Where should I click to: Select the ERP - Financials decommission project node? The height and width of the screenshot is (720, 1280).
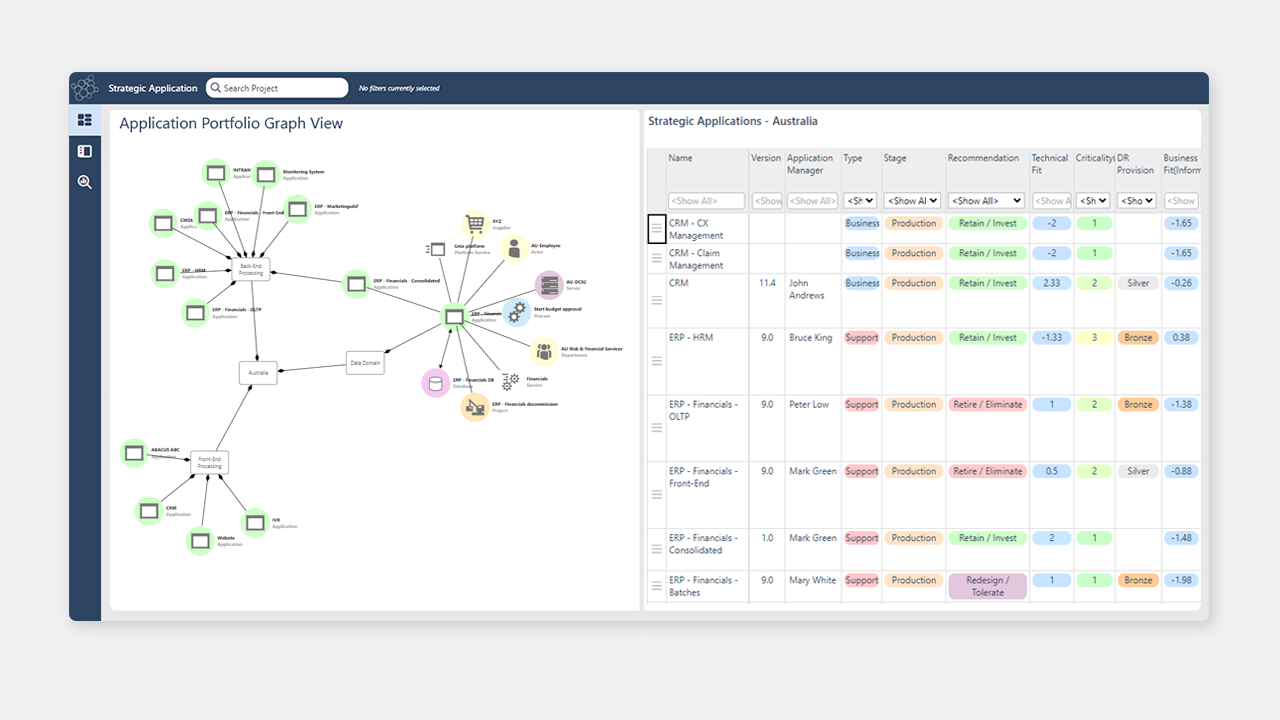pos(474,407)
